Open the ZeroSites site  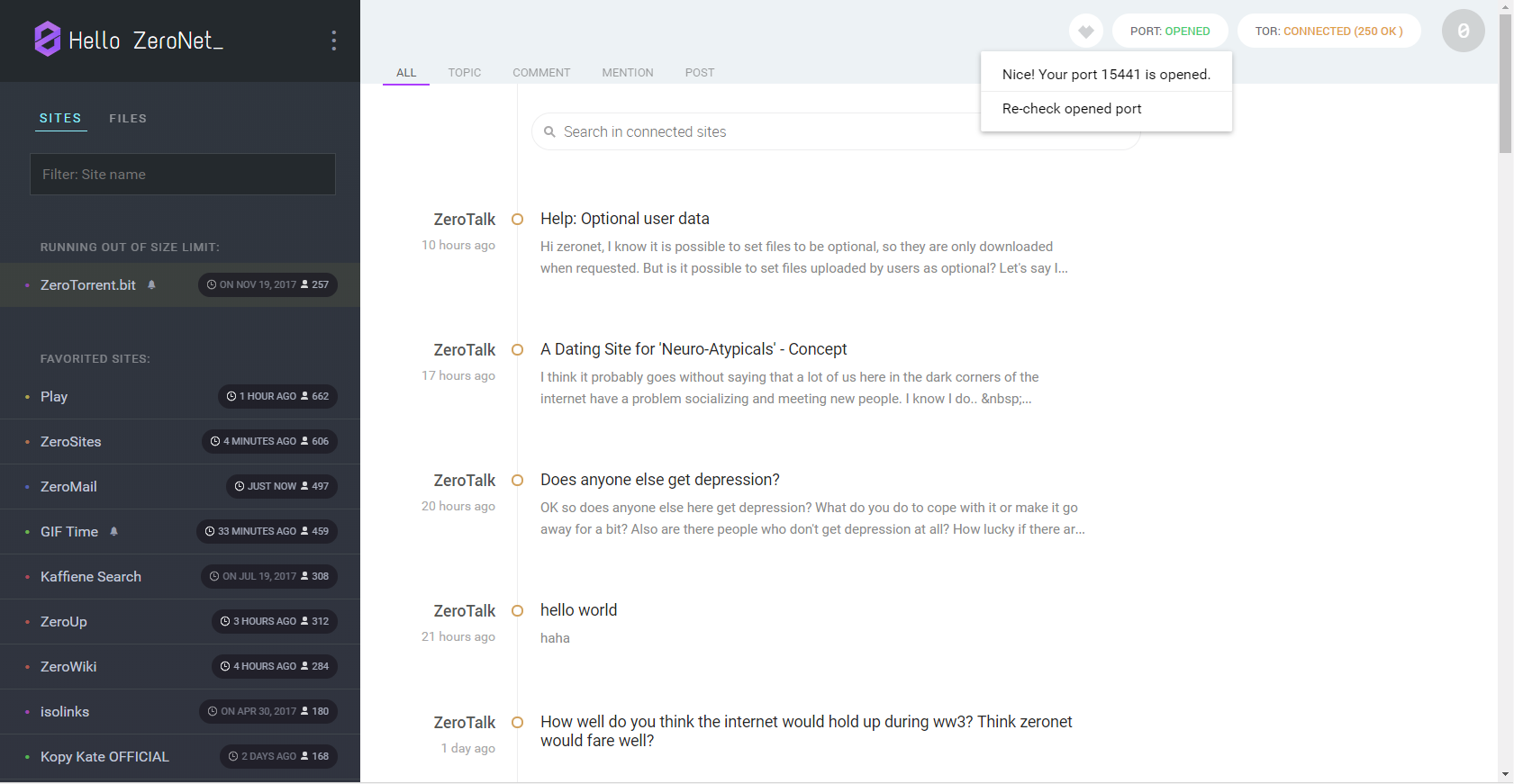[x=71, y=441]
